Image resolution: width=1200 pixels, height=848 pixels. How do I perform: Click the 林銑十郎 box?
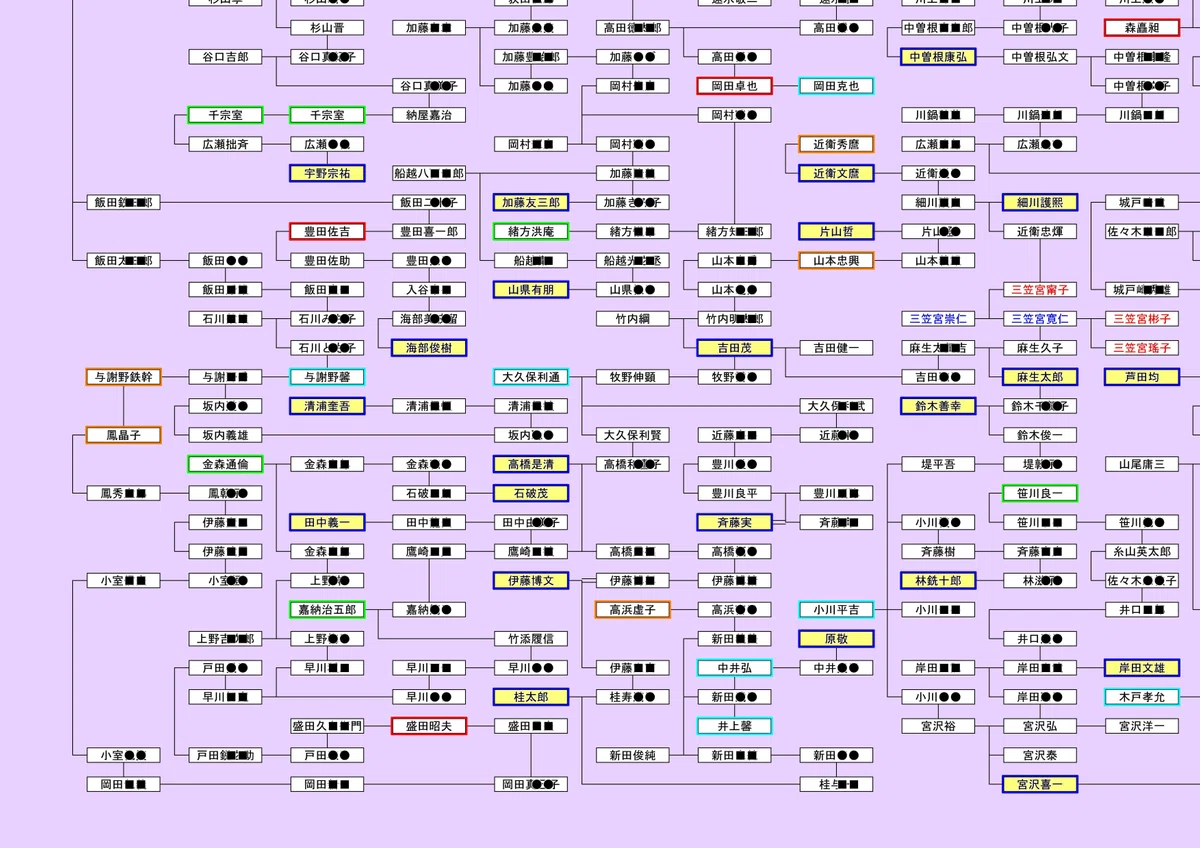click(938, 580)
